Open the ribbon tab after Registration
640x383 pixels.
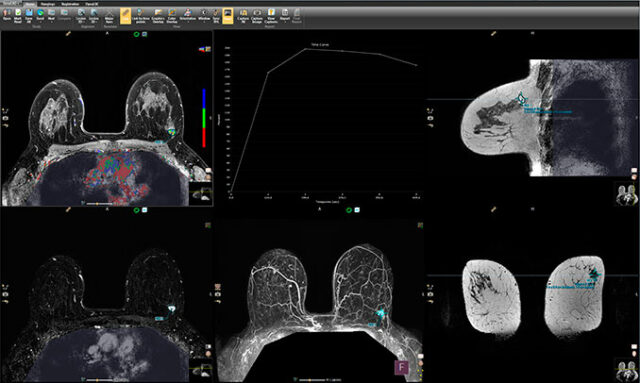[91, 4]
